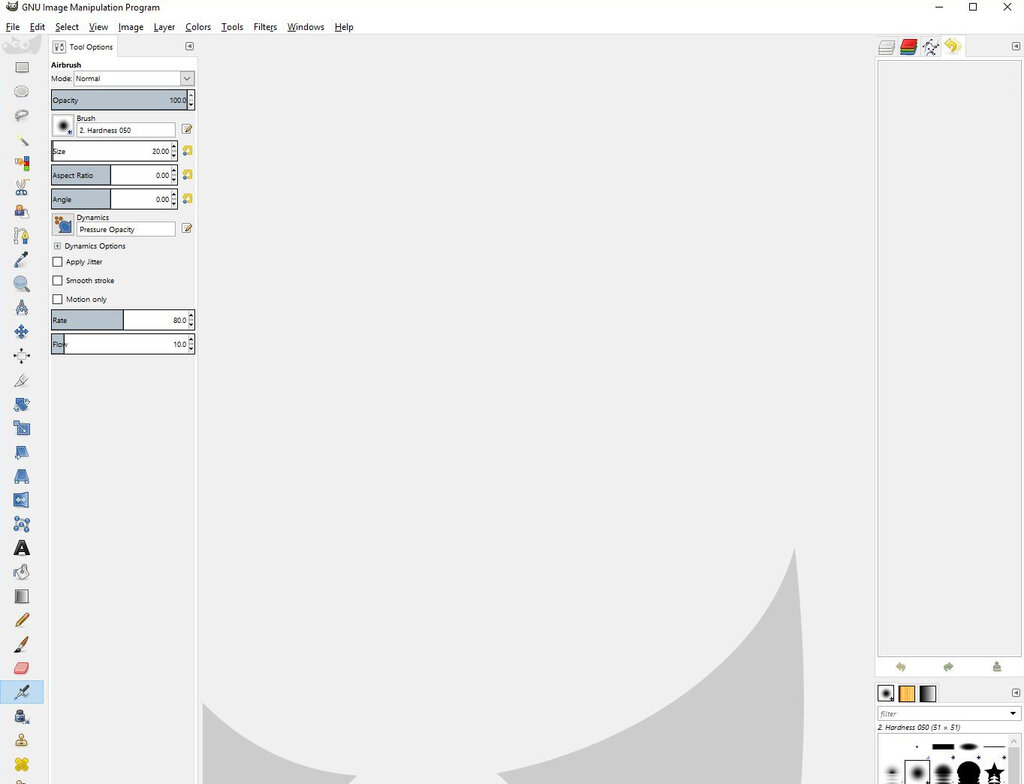Select the Scissors Select tool
The width and height of the screenshot is (1024, 784).
pos(22,188)
